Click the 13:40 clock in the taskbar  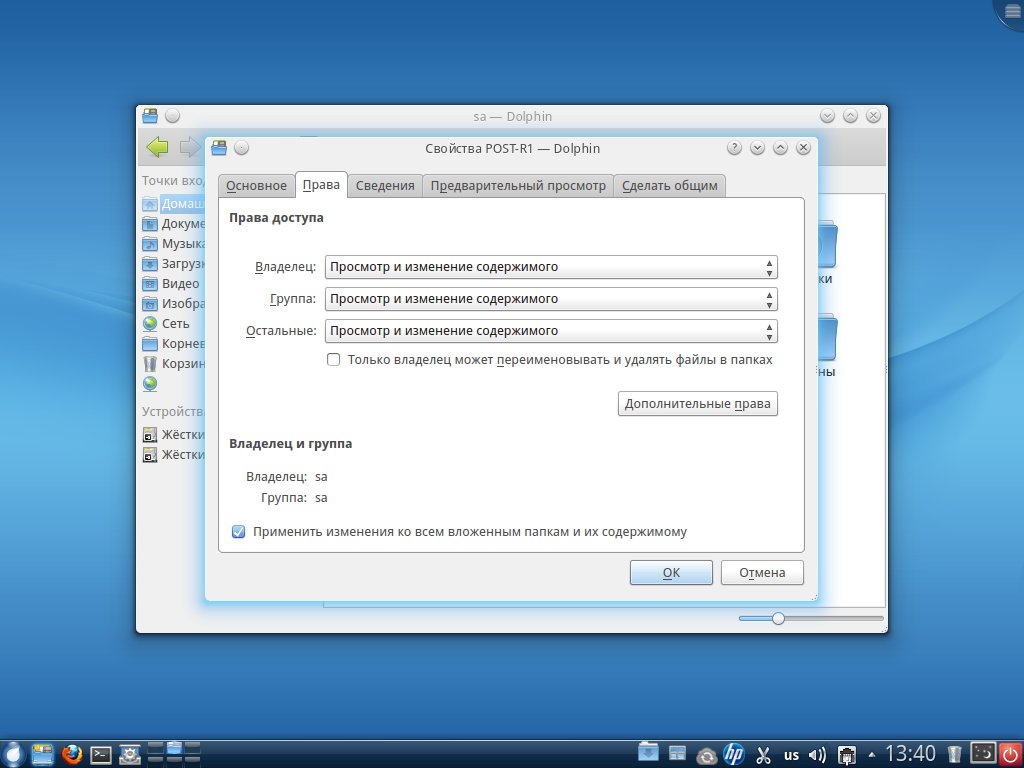pos(910,754)
